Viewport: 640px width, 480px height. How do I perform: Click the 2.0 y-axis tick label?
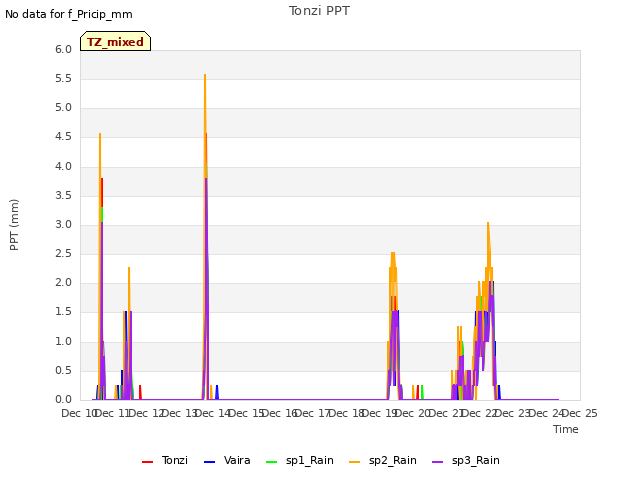[63, 282]
